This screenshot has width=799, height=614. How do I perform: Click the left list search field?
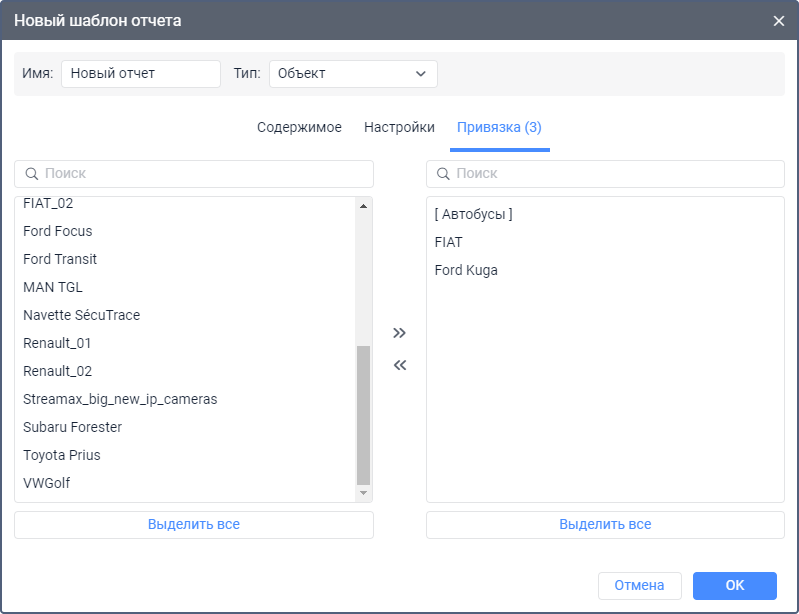tap(194, 173)
